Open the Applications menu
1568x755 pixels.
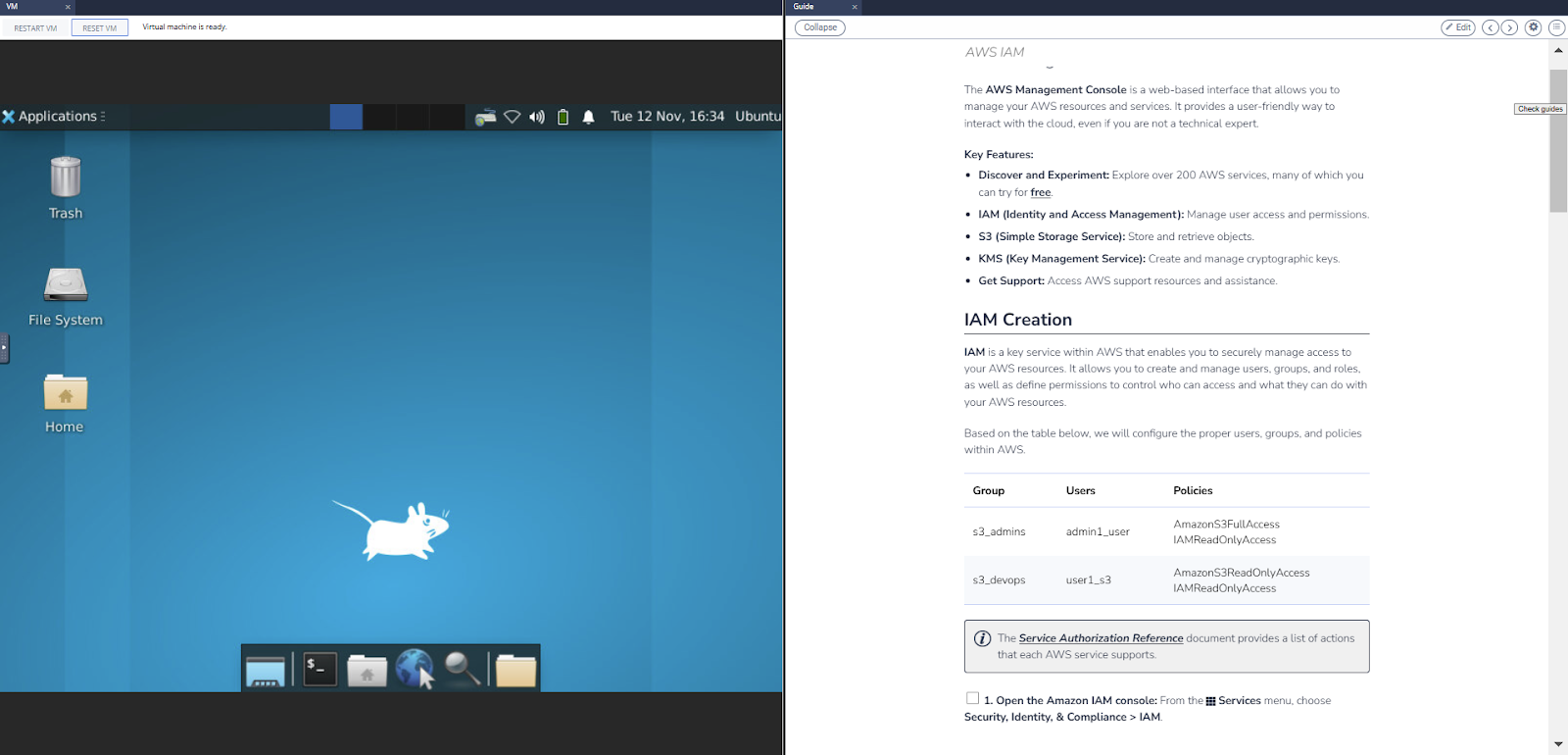coord(53,116)
